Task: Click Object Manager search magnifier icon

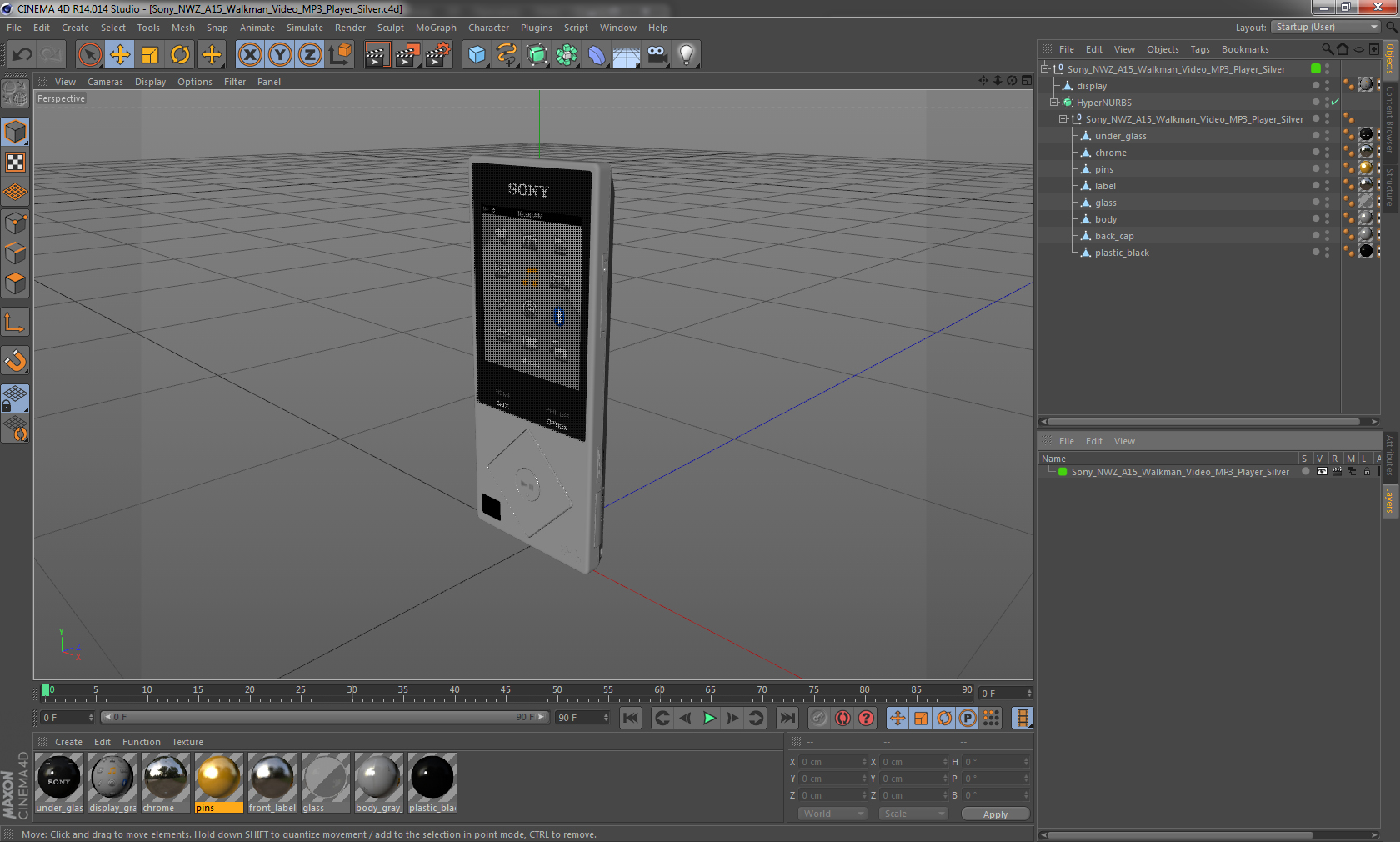Action: 1327,49
